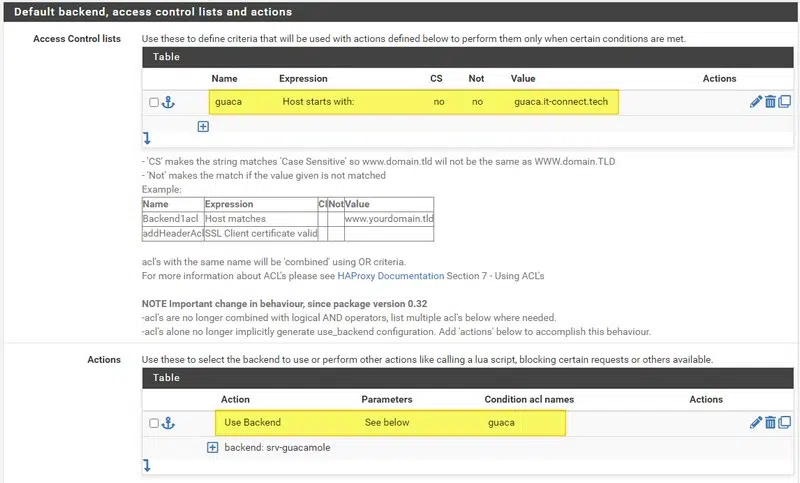Click the 'backend: srv-guacamole' text
The width and height of the screenshot is (800, 483).
point(278,447)
